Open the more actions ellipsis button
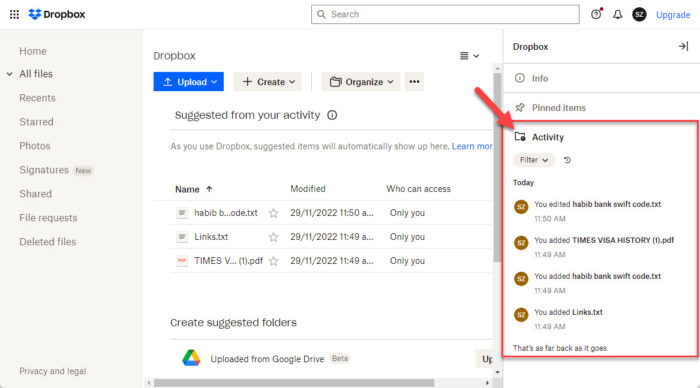 [x=414, y=82]
